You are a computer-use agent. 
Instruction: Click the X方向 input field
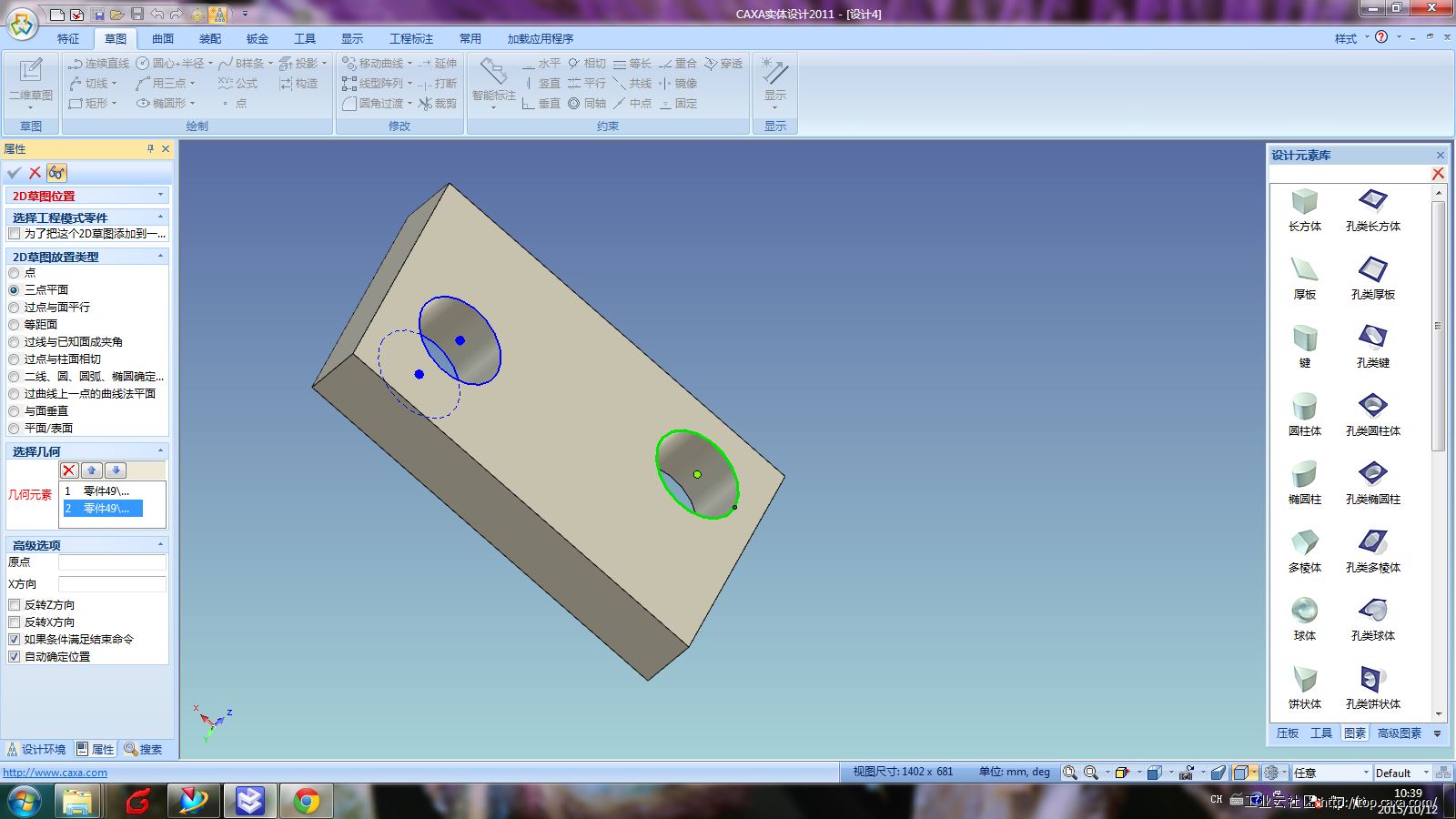point(112,584)
